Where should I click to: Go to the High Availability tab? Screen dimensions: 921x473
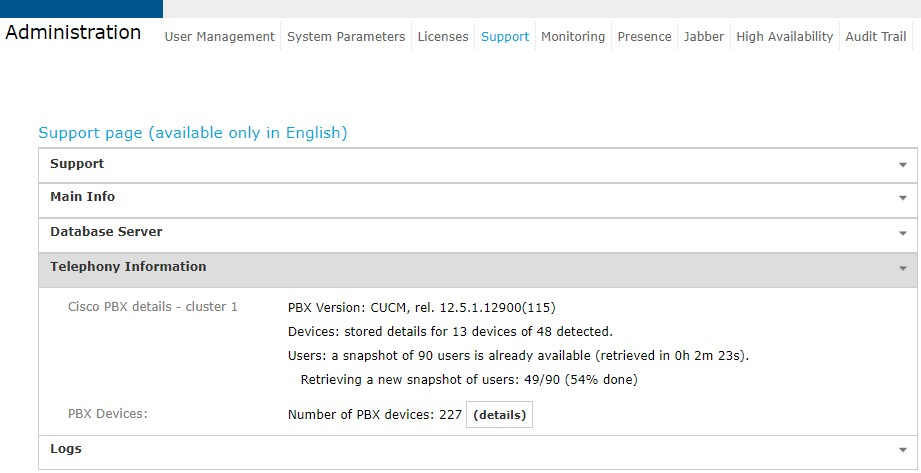pos(784,37)
